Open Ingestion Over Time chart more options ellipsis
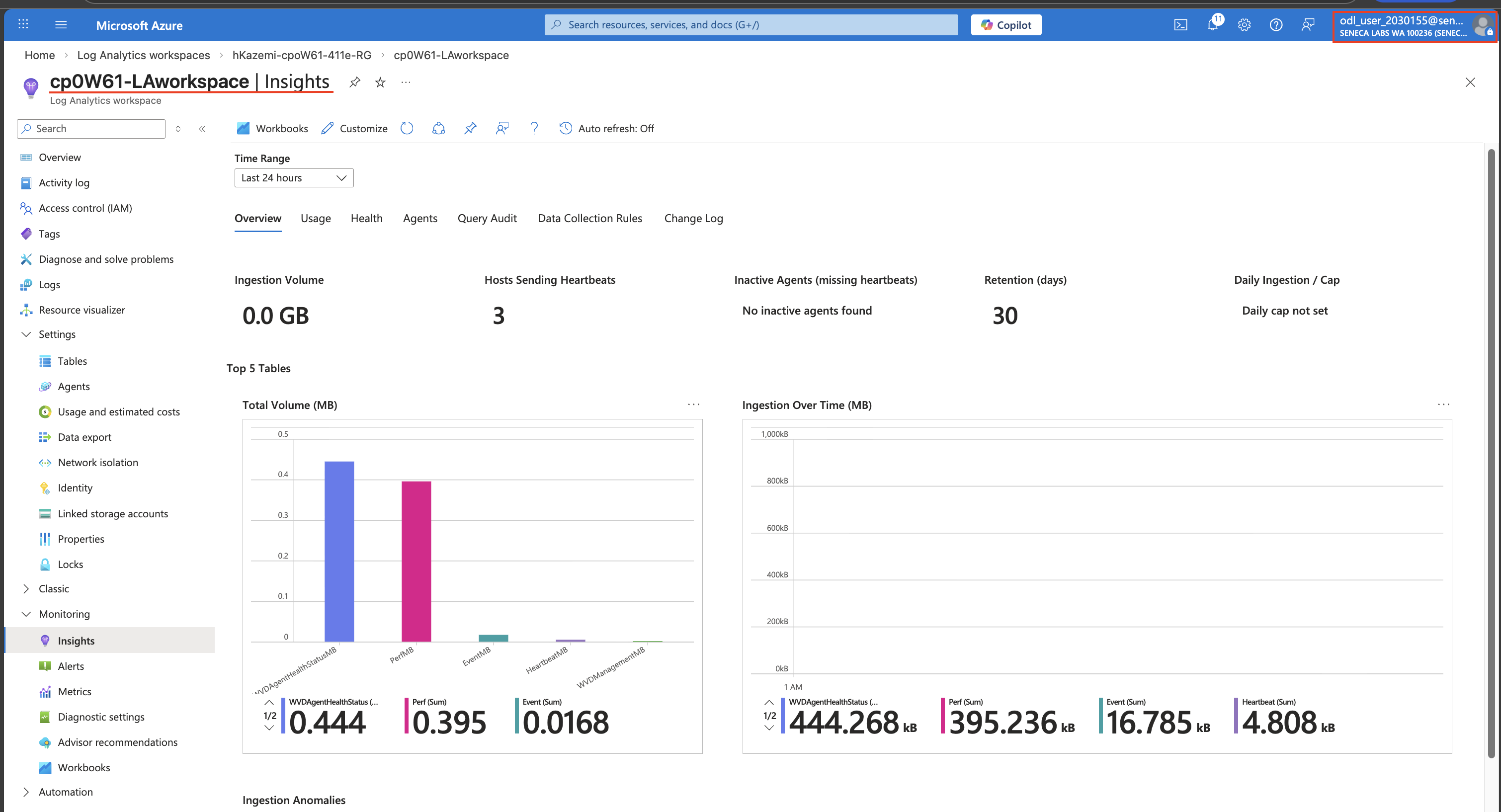Image resolution: width=1501 pixels, height=812 pixels. pos(1443,404)
